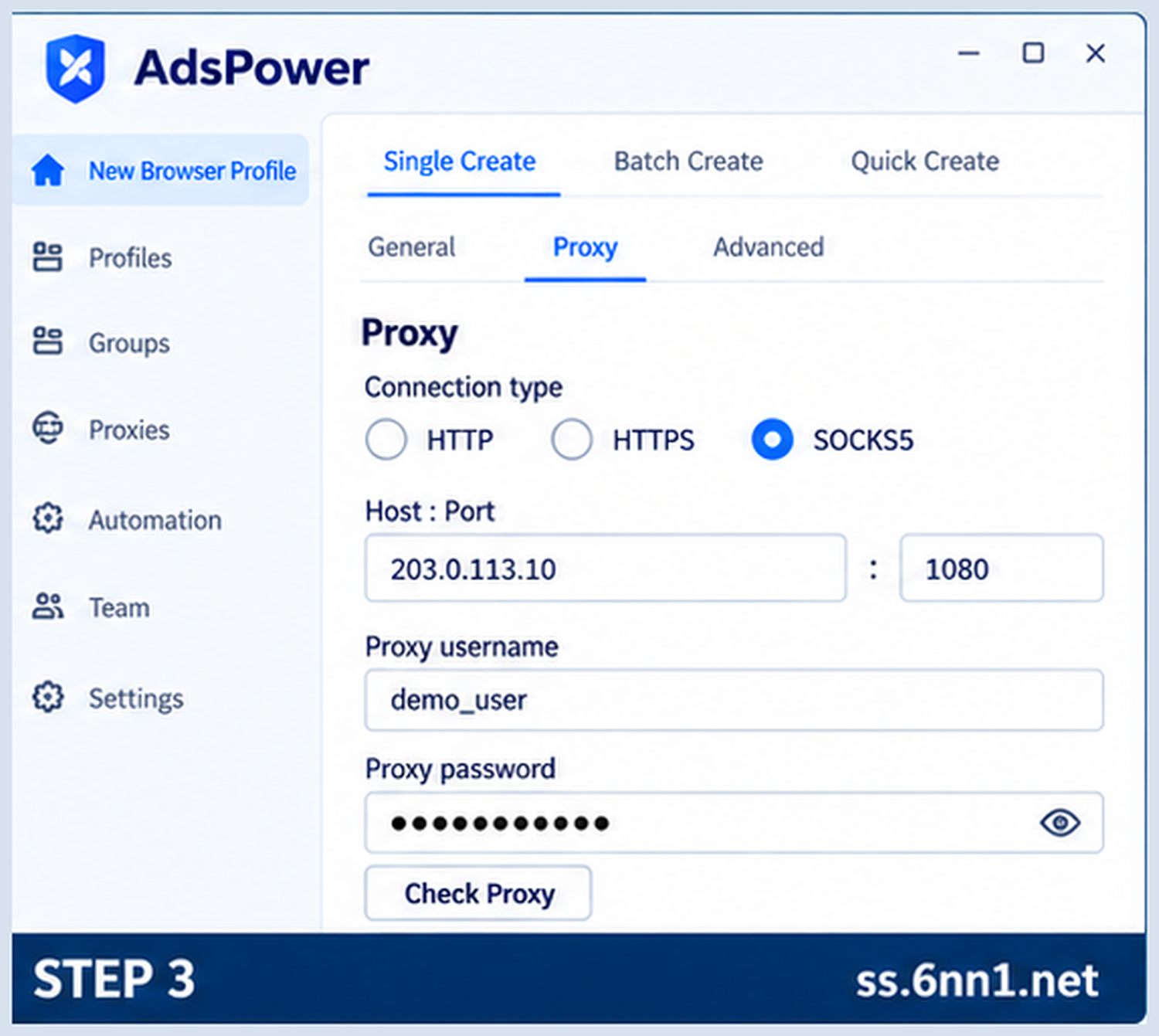Click the Proxy password label
This screenshot has width=1159, height=1036.
click(461, 769)
